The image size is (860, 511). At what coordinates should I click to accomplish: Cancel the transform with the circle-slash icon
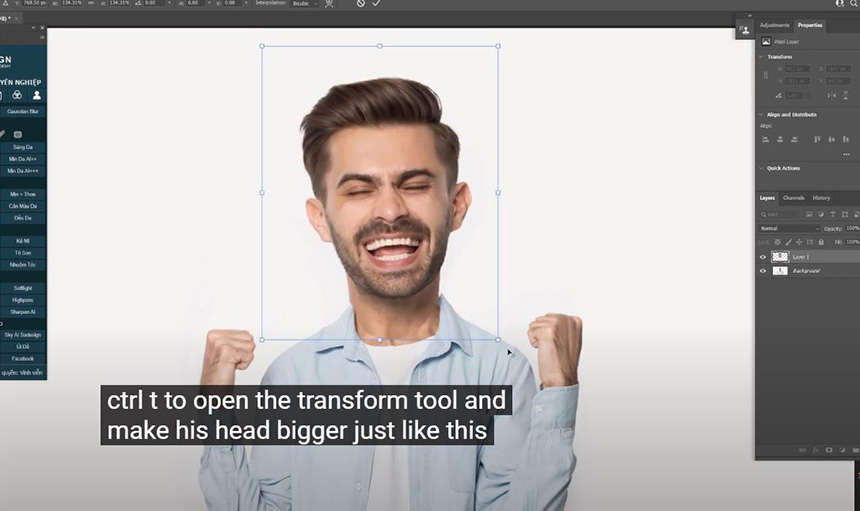tap(361, 4)
